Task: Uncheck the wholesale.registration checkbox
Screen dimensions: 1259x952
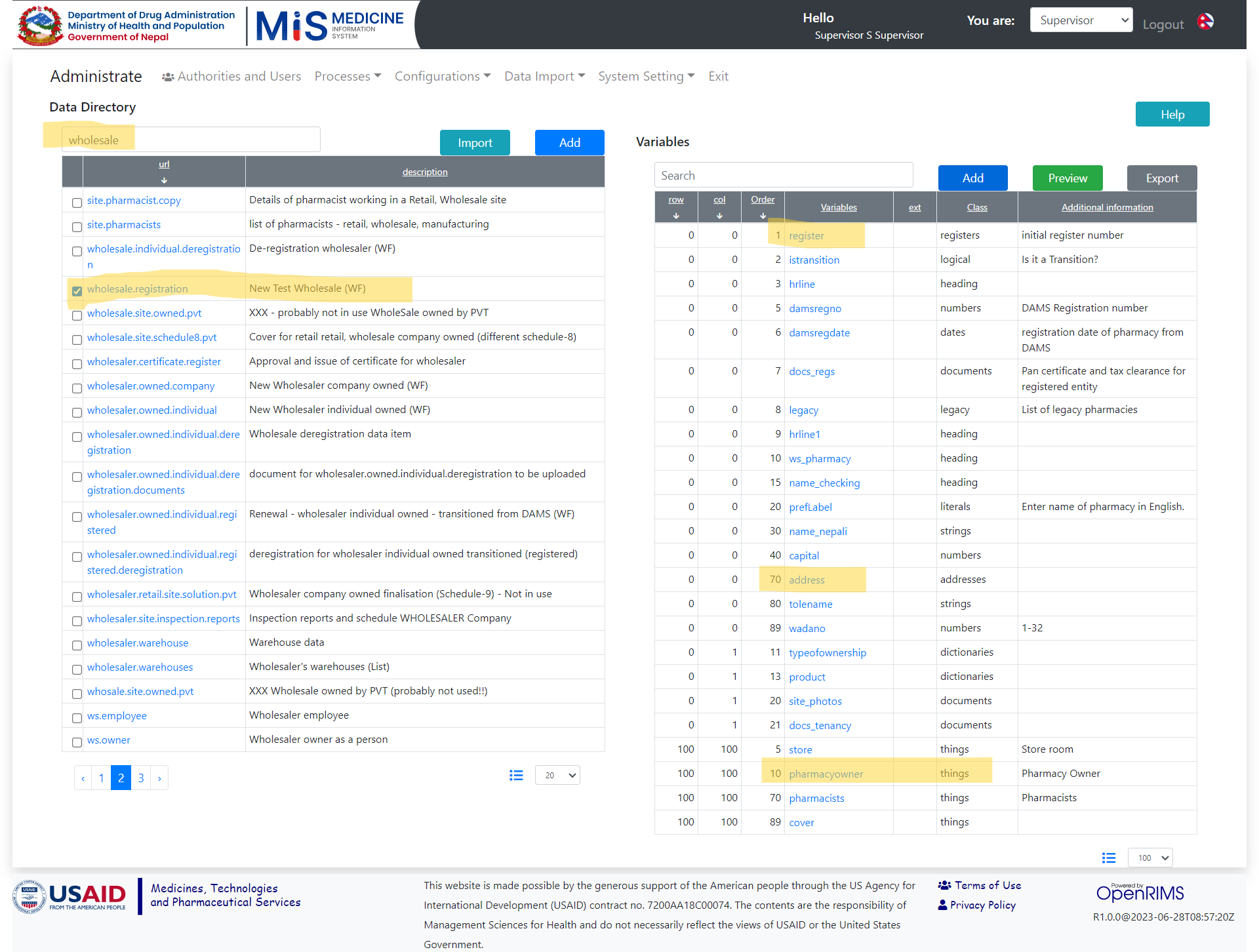Action: tap(77, 291)
